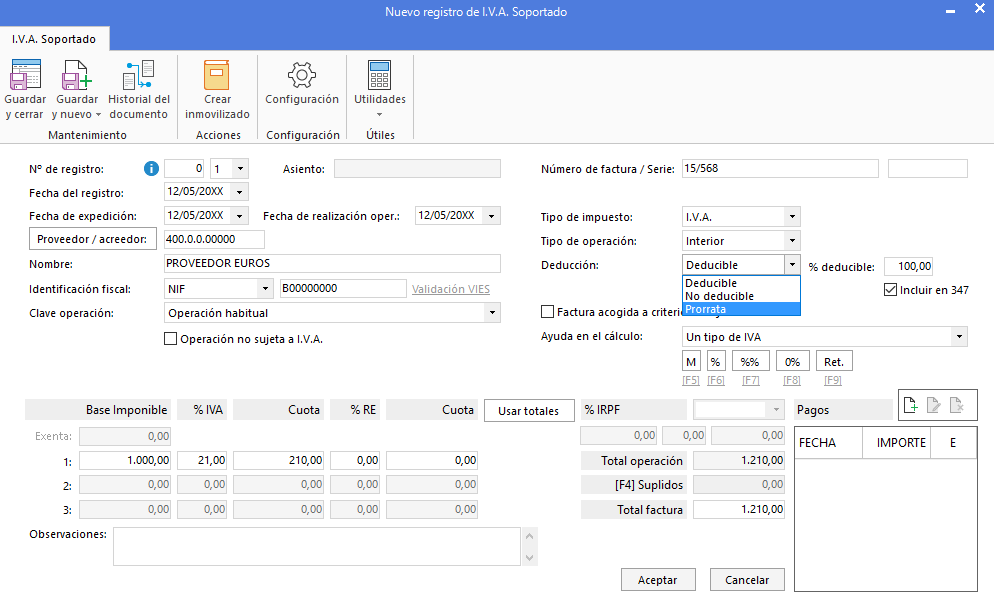Click the M calculation button

tap(691, 362)
